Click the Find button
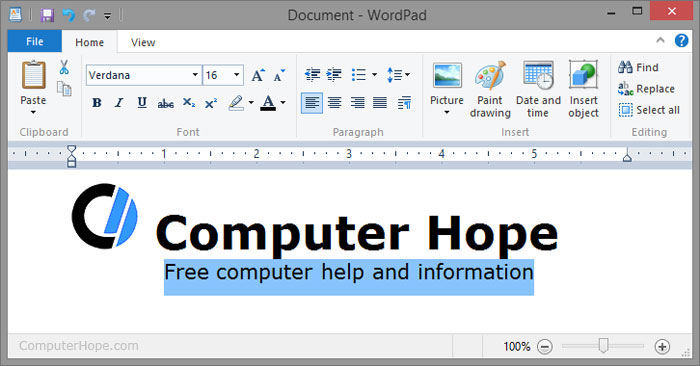The width and height of the screenshot is (700, 366). 638,67
